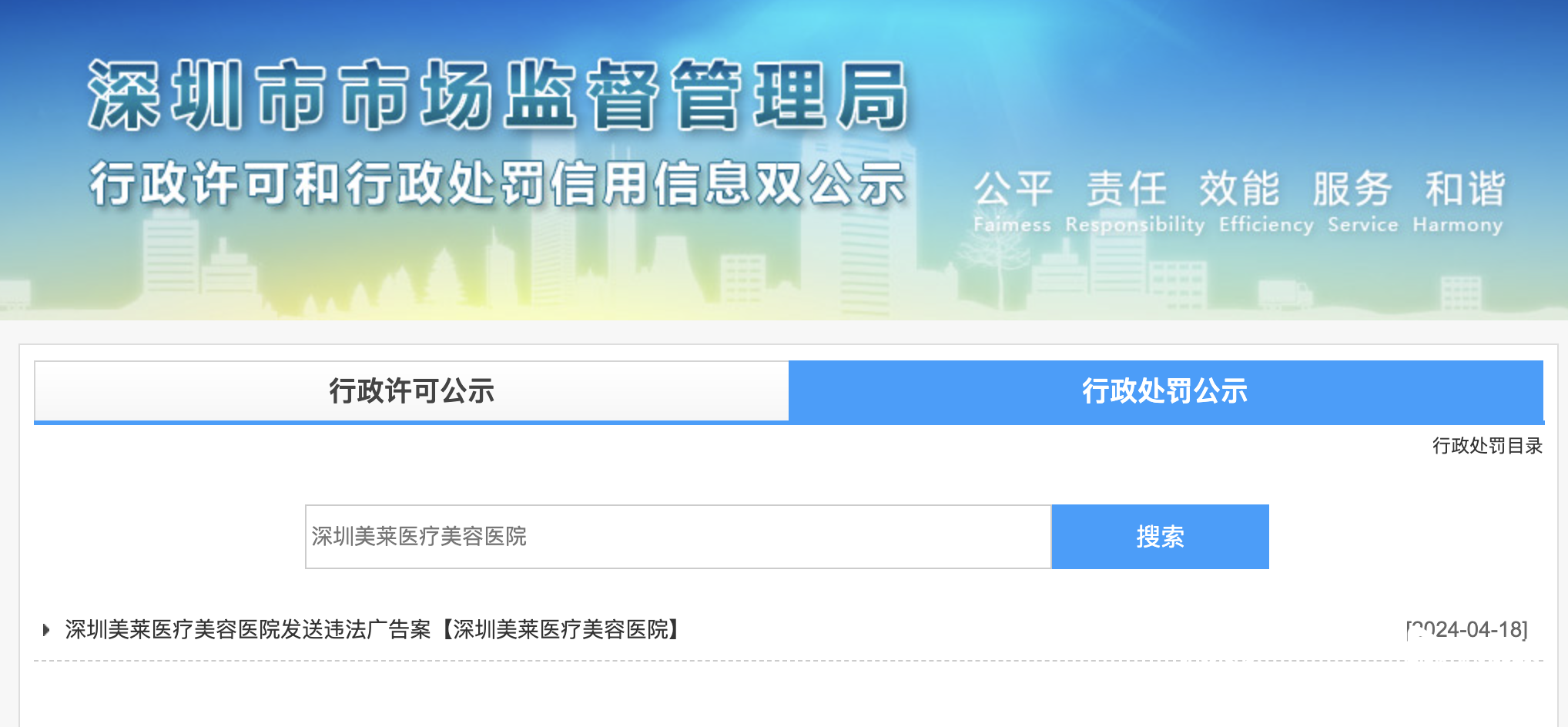Click the word Service in banner
1568x727 pixels.
[x=1362, y=225]
